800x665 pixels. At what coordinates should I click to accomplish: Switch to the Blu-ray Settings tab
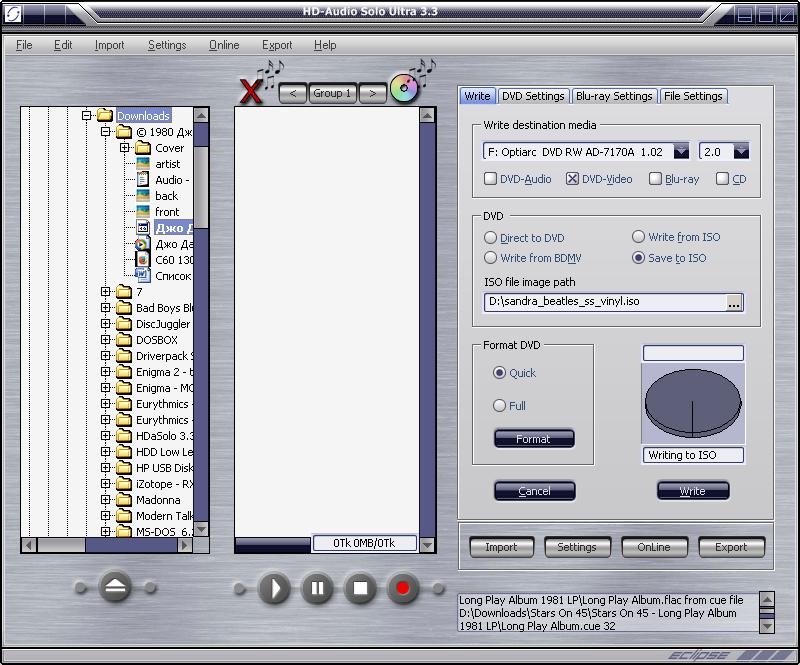click(614, 96)
